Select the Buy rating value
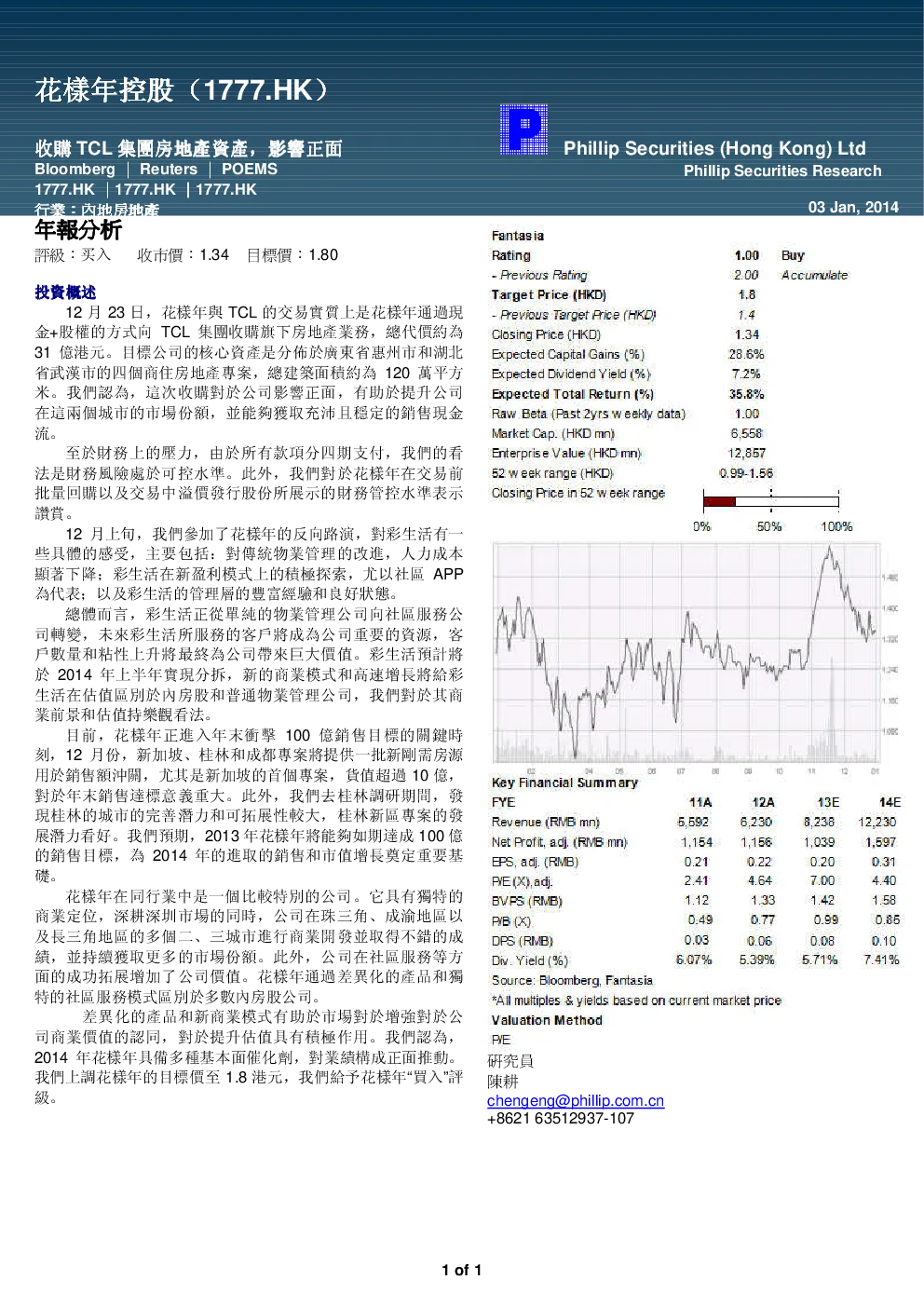924x1307 pixels. tap(793, 255)
